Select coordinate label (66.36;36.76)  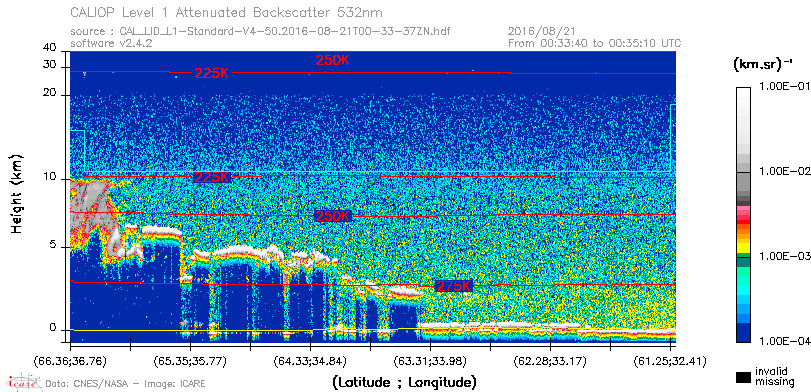click(70, 361)
